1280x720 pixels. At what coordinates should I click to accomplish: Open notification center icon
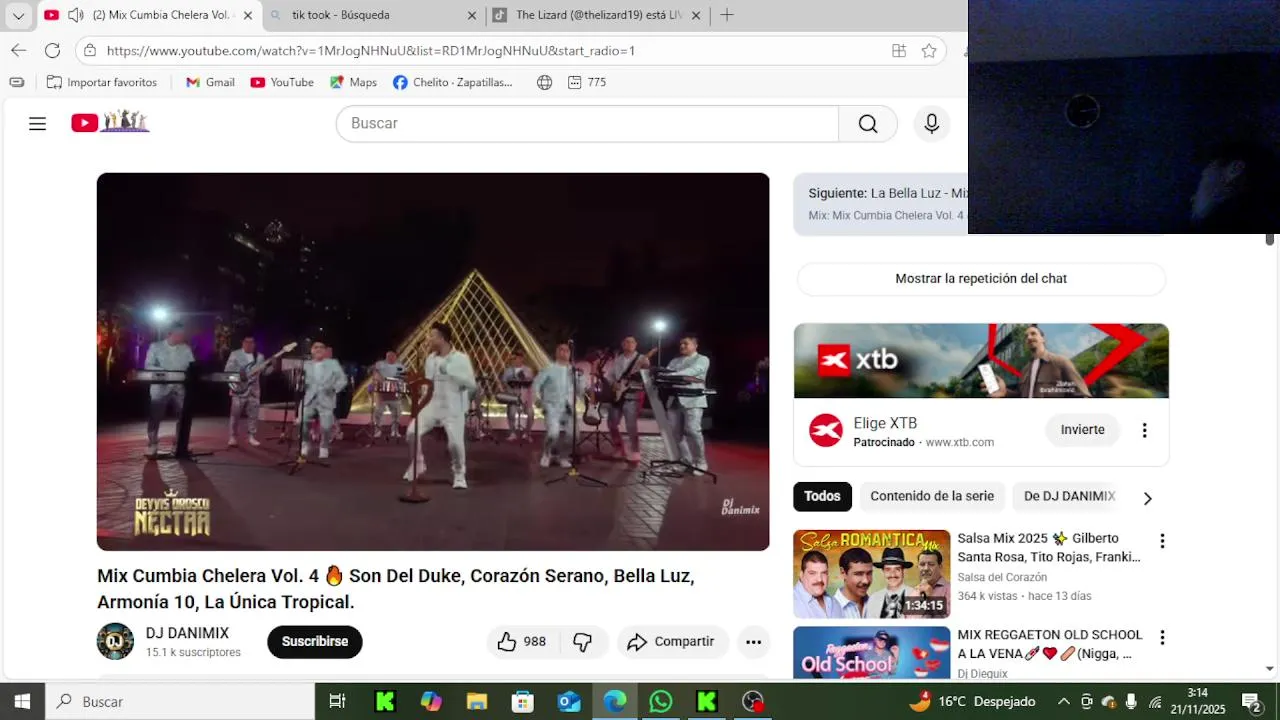pos(1250,701)
